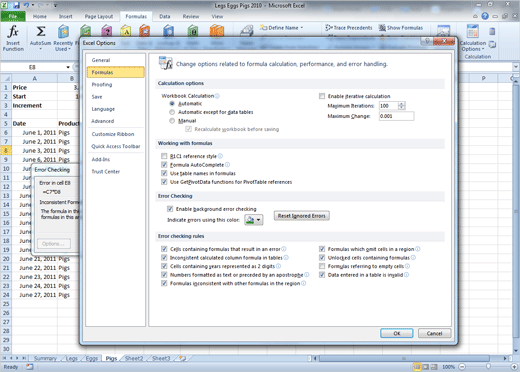Click the Save icon in Quick Access Toolbar

tap(16, 5)
